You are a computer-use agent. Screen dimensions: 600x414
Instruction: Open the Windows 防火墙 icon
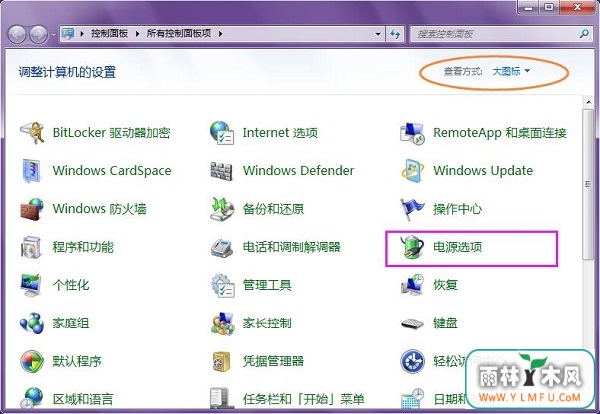pos(32,209)
